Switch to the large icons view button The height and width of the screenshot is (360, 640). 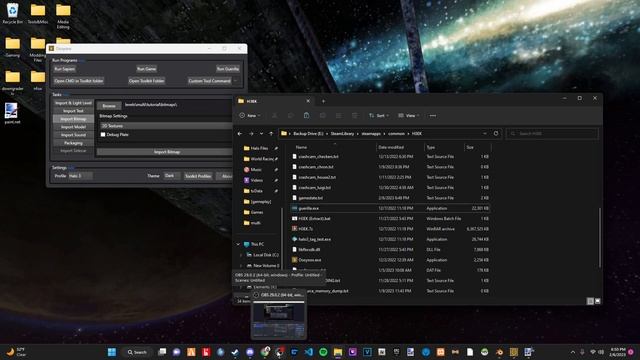click(598, 301)
